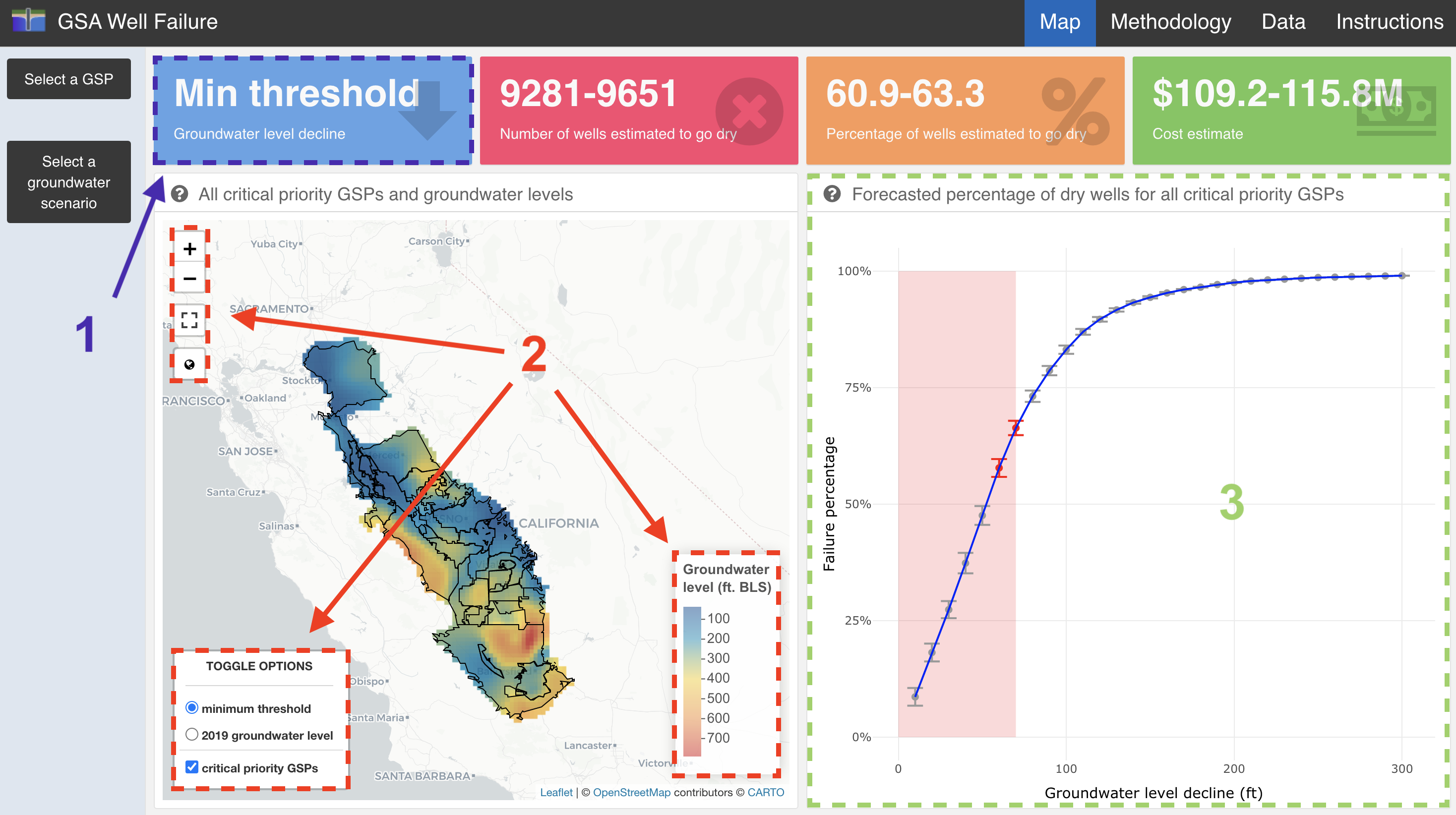Select 2019 groundwater level radio option
Image resolution: width=1456 pixels, height=815 pixels.
coord(191,734)
